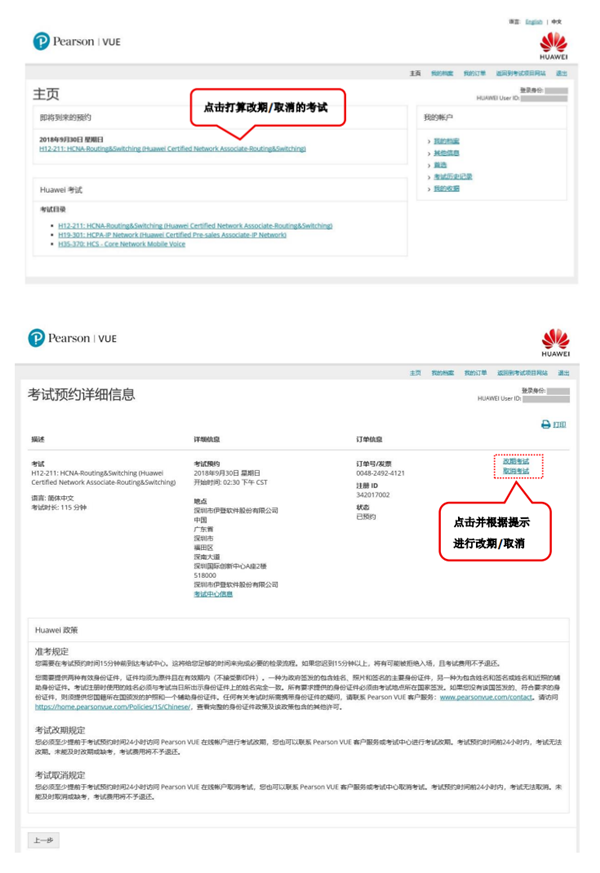This screenshot has height=873, width=600.
Task: Click 退出 in the 主页 page nav bar
Action: [562, 73]
